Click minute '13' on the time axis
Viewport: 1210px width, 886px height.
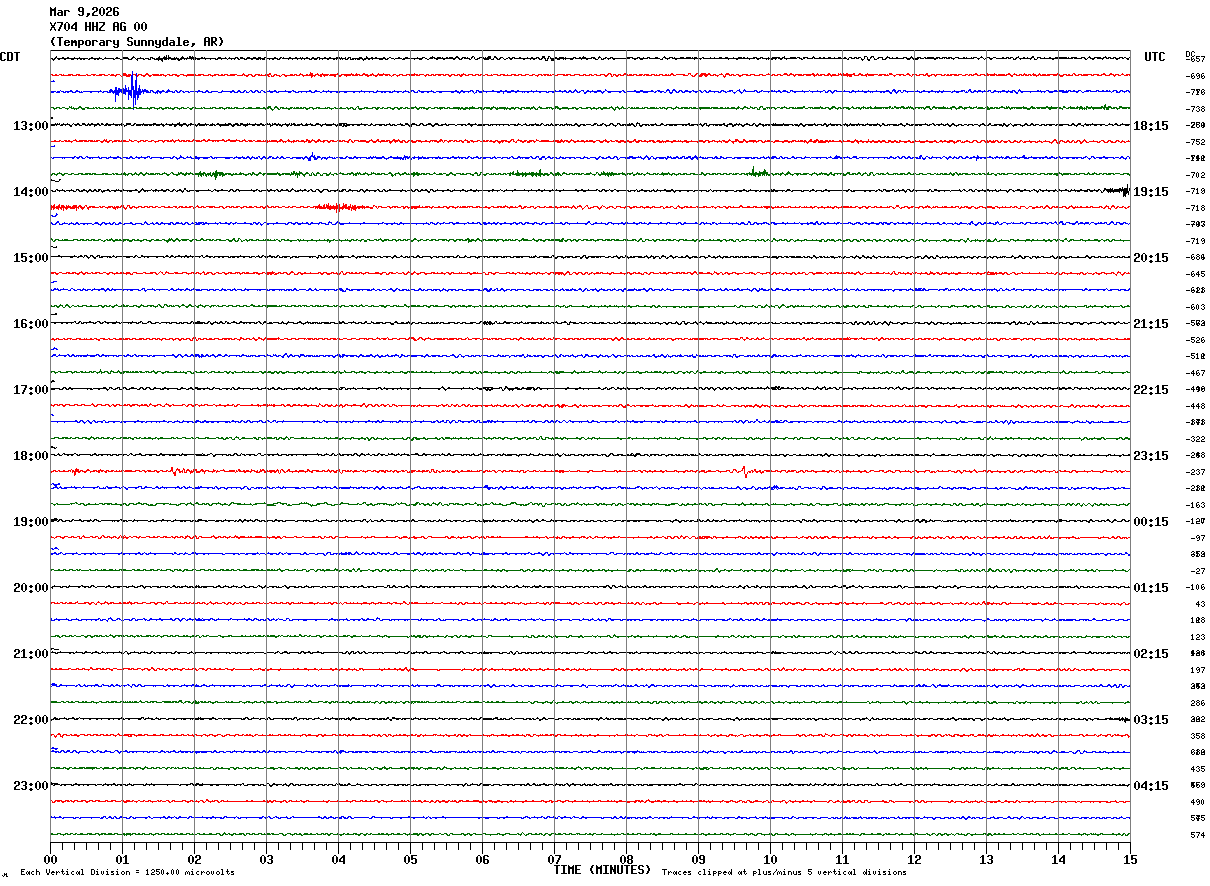986,859
